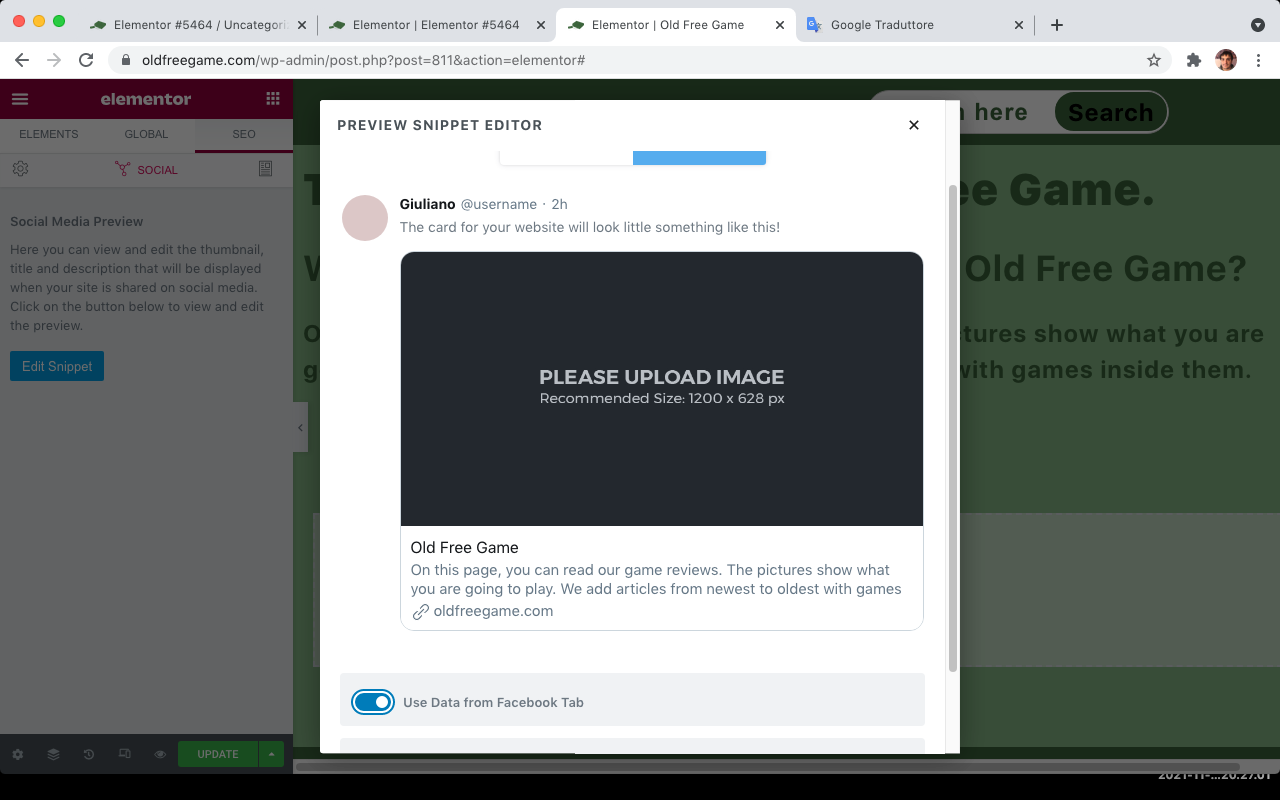
Task: Switch Responsive Mode icon
Action: pos(125,754)
